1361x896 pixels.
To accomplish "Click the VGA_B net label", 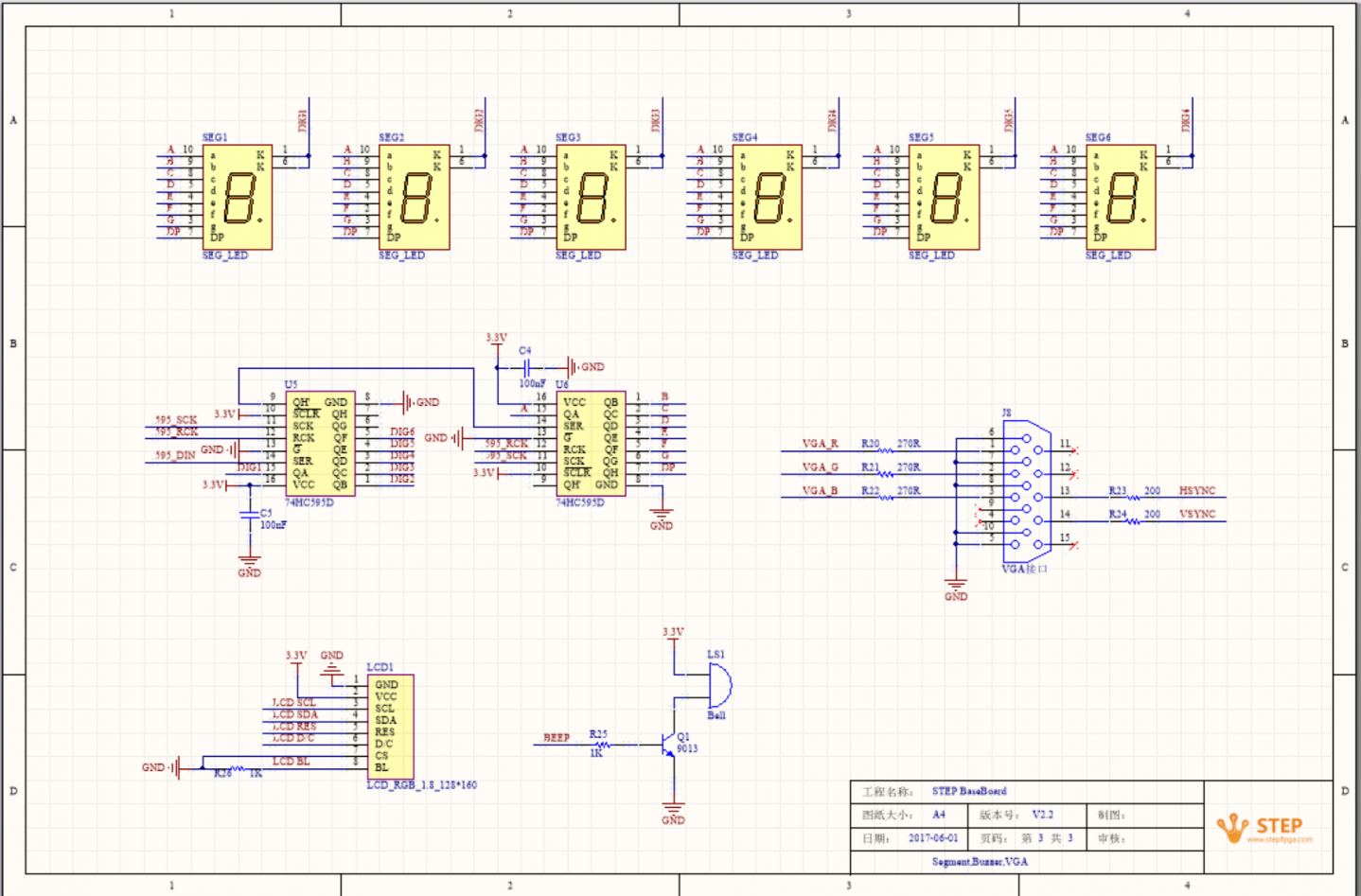I will 820,490.
